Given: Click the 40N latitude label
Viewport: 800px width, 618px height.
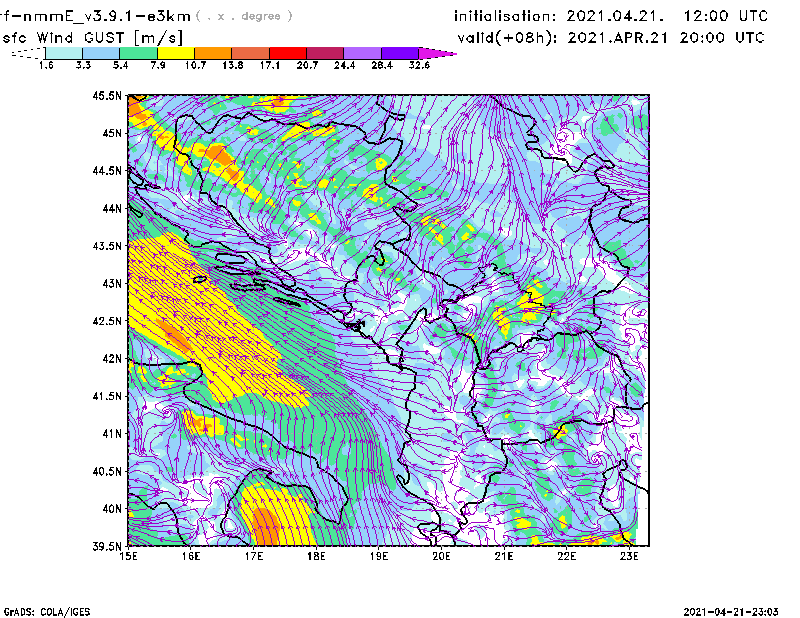Looking at the screenshot, I should (112, 509).
